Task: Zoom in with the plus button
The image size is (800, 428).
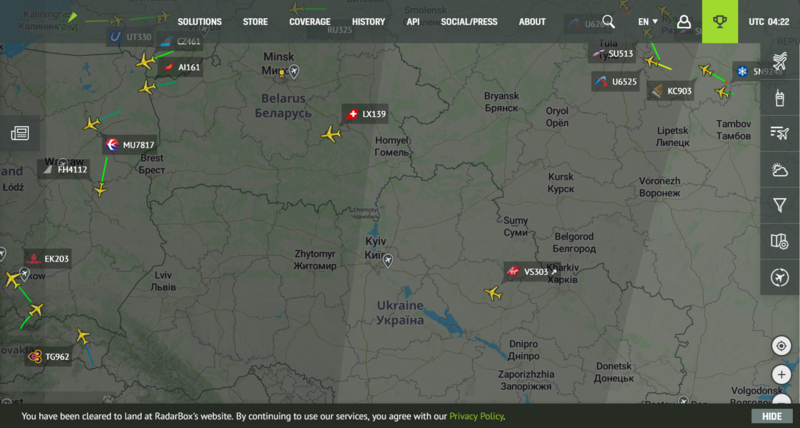Action: coord(781,374)
